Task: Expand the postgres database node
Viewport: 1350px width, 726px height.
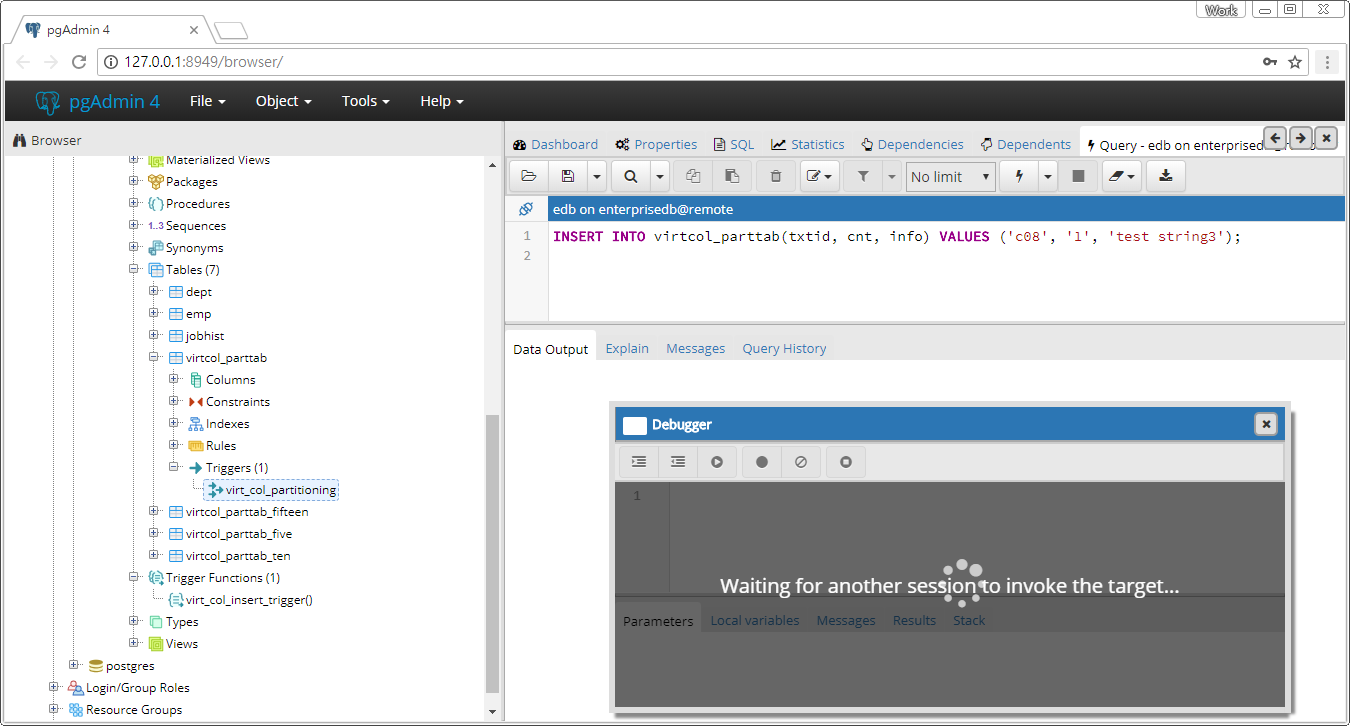Action: pos(74,666)
